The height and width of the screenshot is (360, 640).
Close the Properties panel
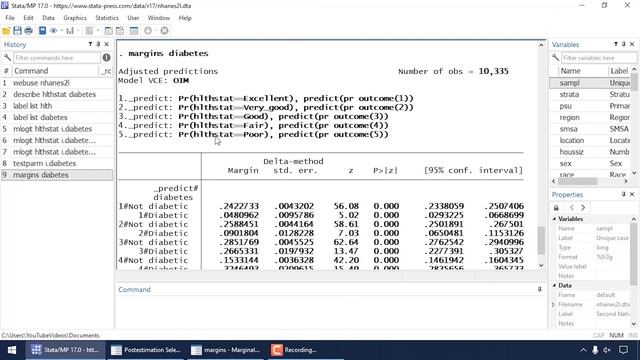(x=632, y=194)
